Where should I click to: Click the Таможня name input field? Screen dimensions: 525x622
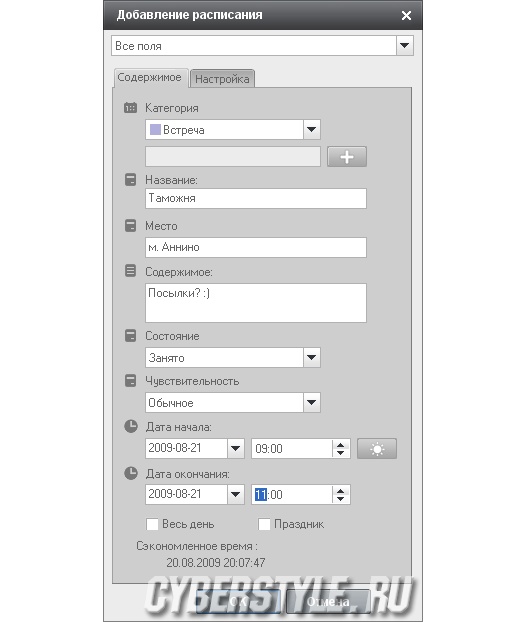[x=256, y=198]
